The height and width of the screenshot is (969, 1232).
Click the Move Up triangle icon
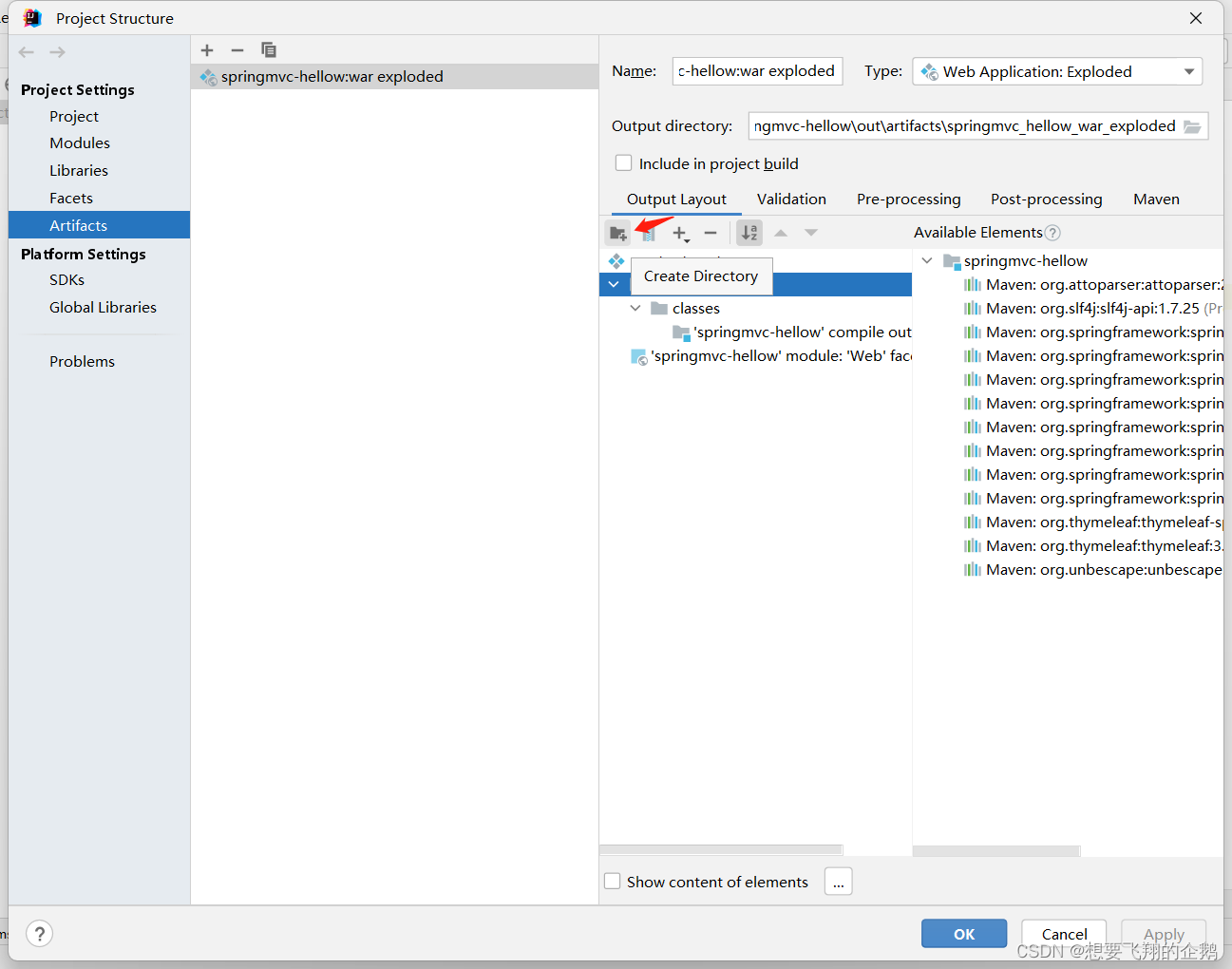(781, 233)
